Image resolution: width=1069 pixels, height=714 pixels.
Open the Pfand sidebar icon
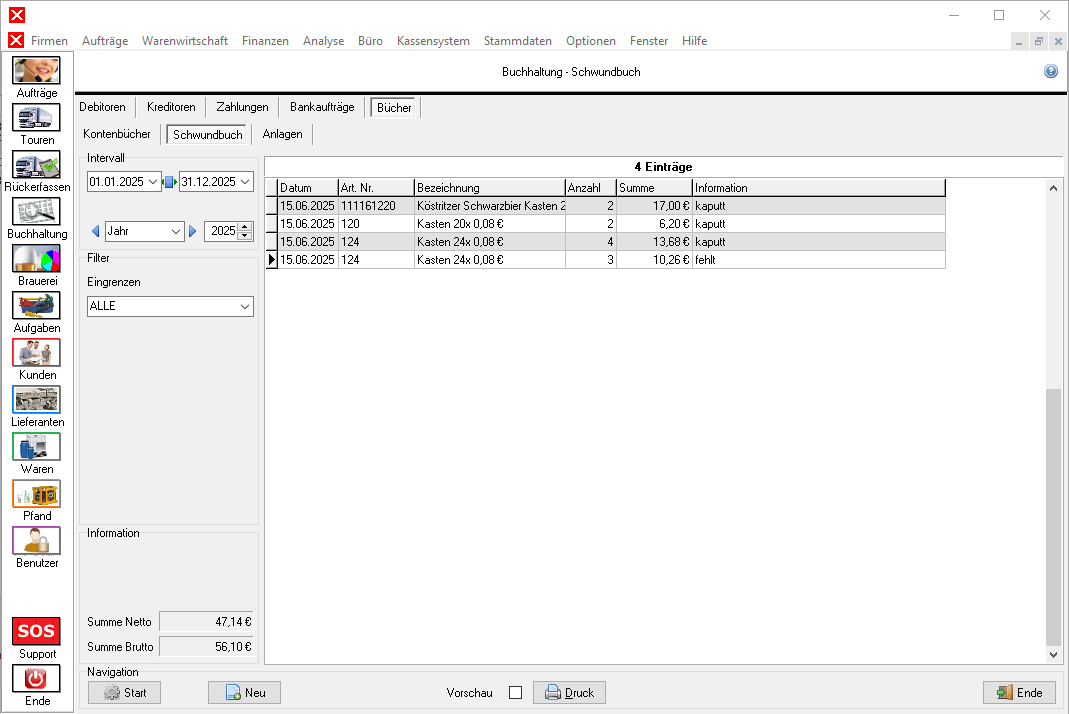(x=36, y=494)
